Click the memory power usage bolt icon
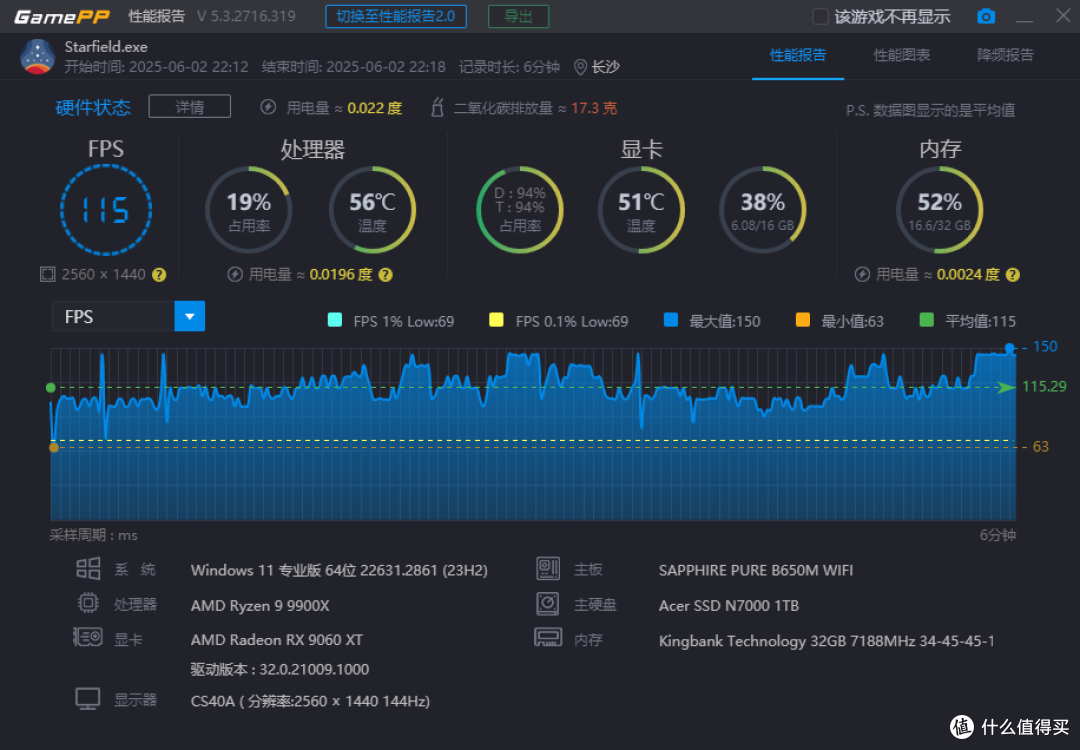This screenshot has width=1080, height=750. [862, 275]
